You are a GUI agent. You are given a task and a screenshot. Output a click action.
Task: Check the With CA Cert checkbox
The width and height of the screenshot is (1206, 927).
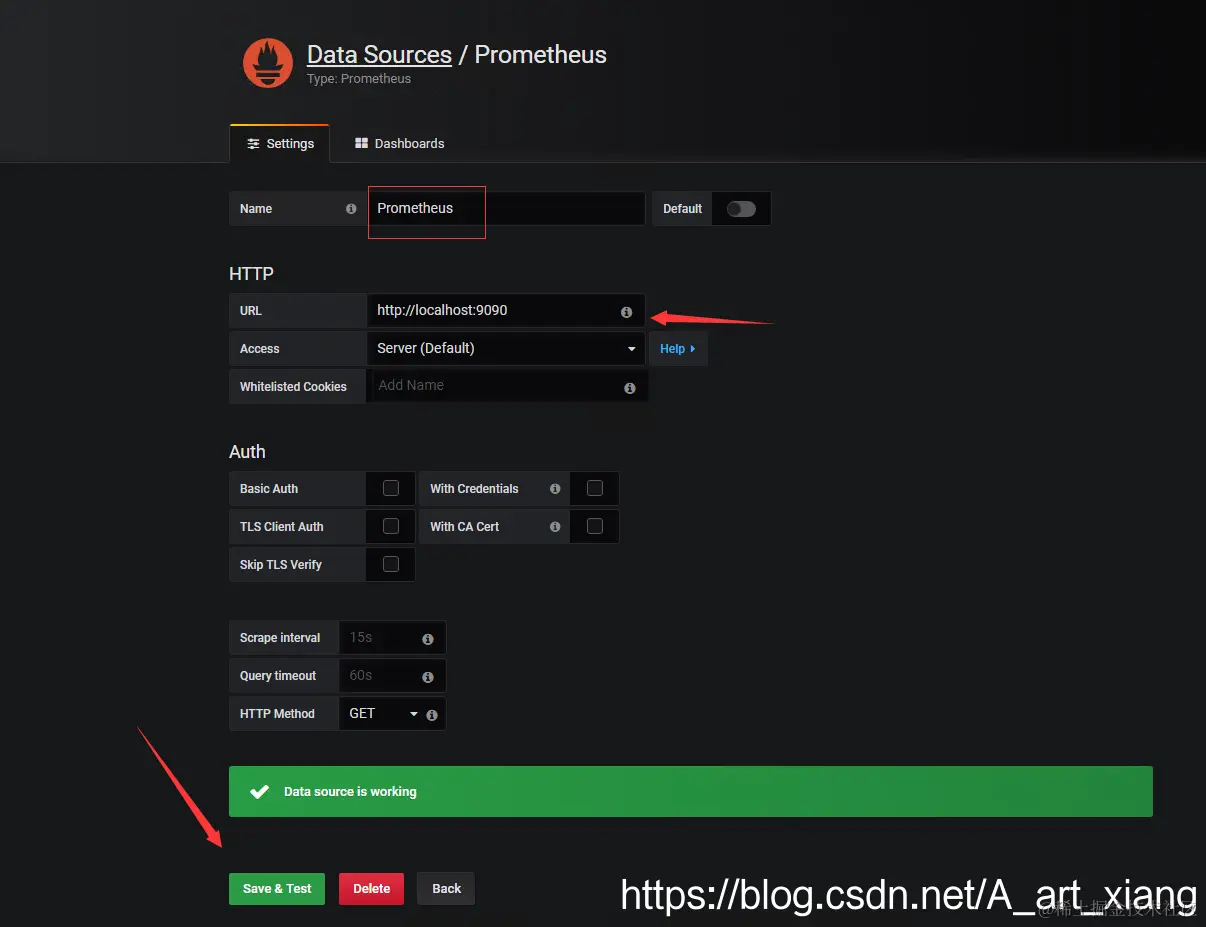click(595, 526)
